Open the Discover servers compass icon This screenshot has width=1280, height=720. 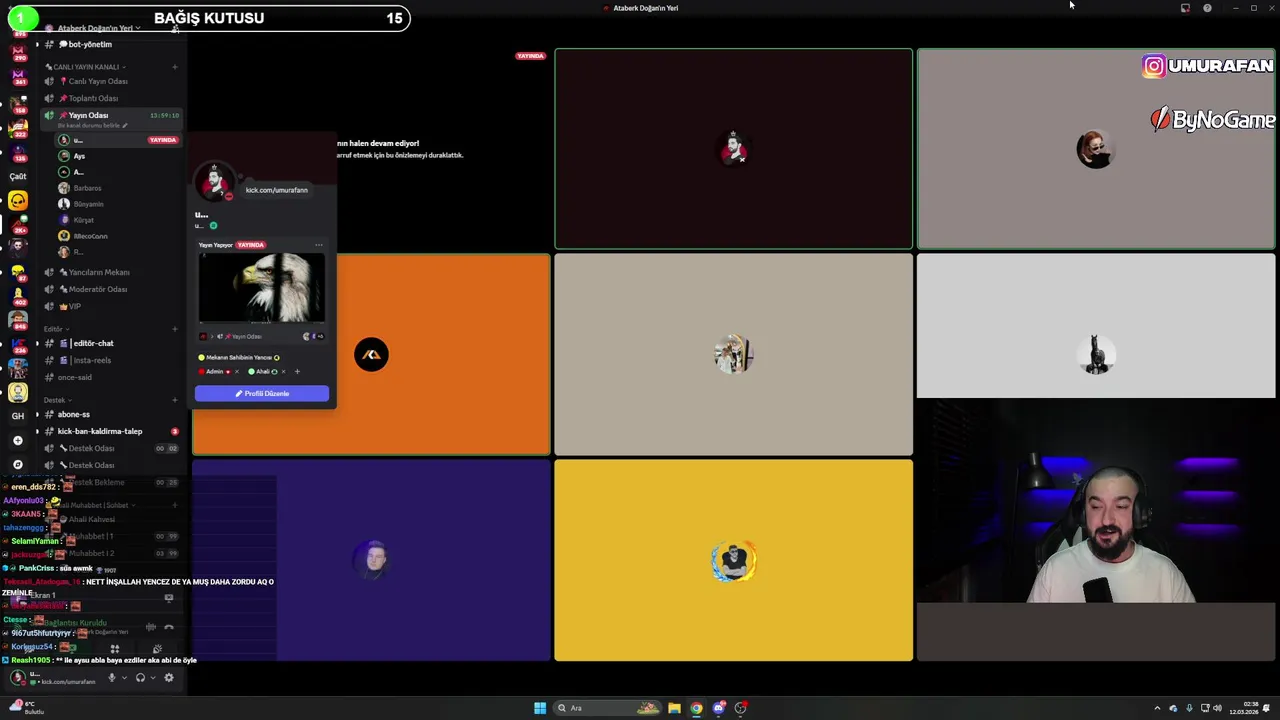point(17,464)
